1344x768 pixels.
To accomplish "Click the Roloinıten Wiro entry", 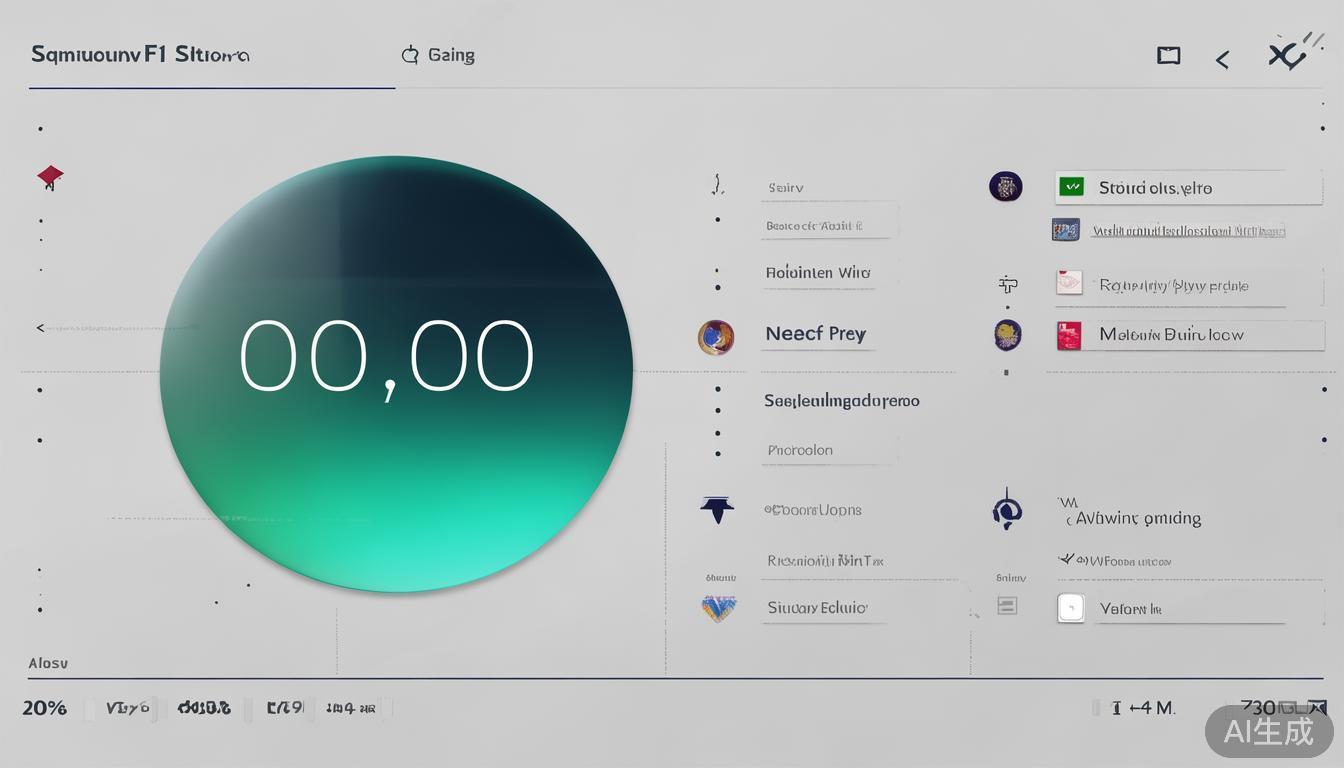I will 817,272.
